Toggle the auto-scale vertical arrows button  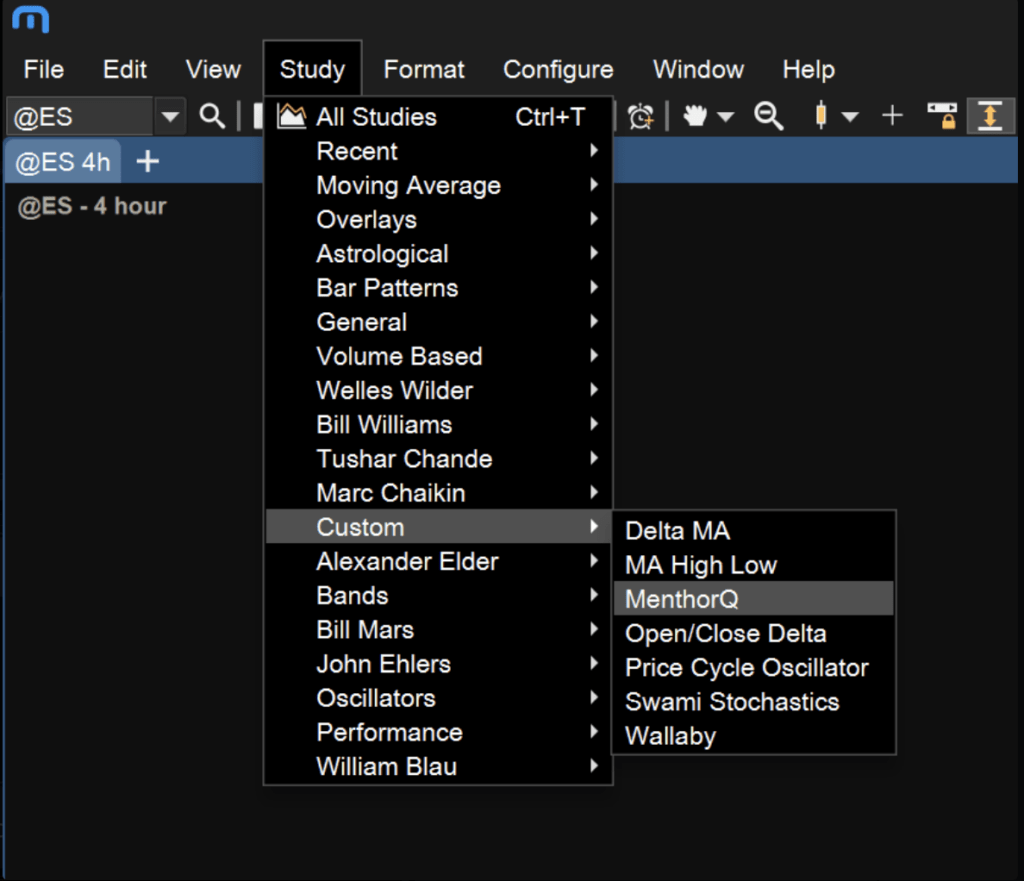[x=989, y=116]
